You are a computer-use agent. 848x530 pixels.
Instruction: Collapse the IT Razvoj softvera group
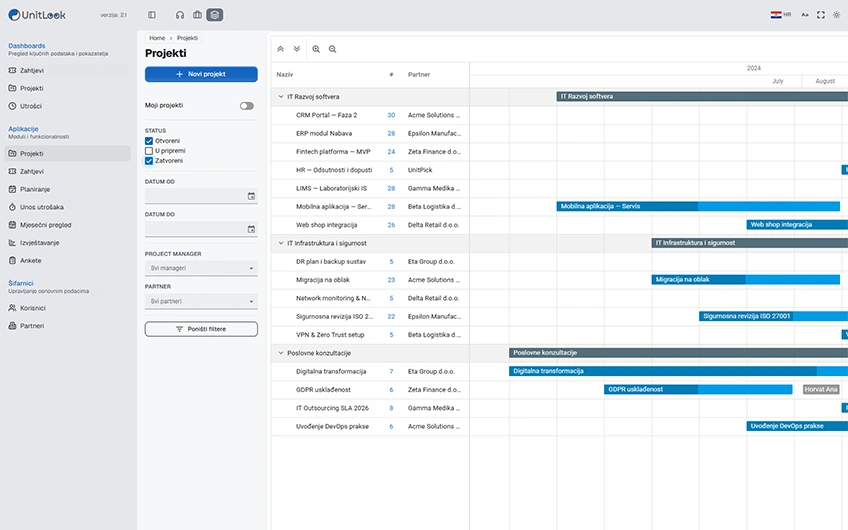(281, 97)
